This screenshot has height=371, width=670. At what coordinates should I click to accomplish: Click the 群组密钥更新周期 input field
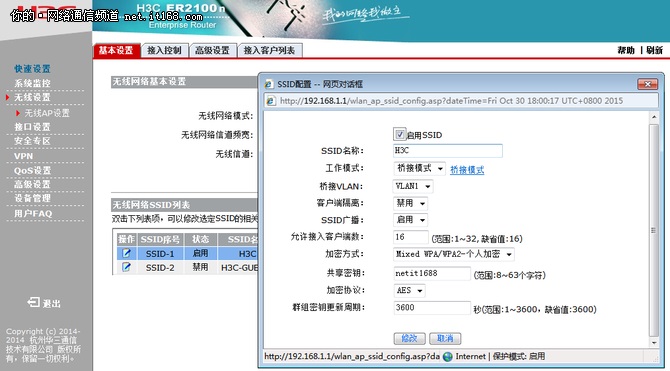[432, 308]
